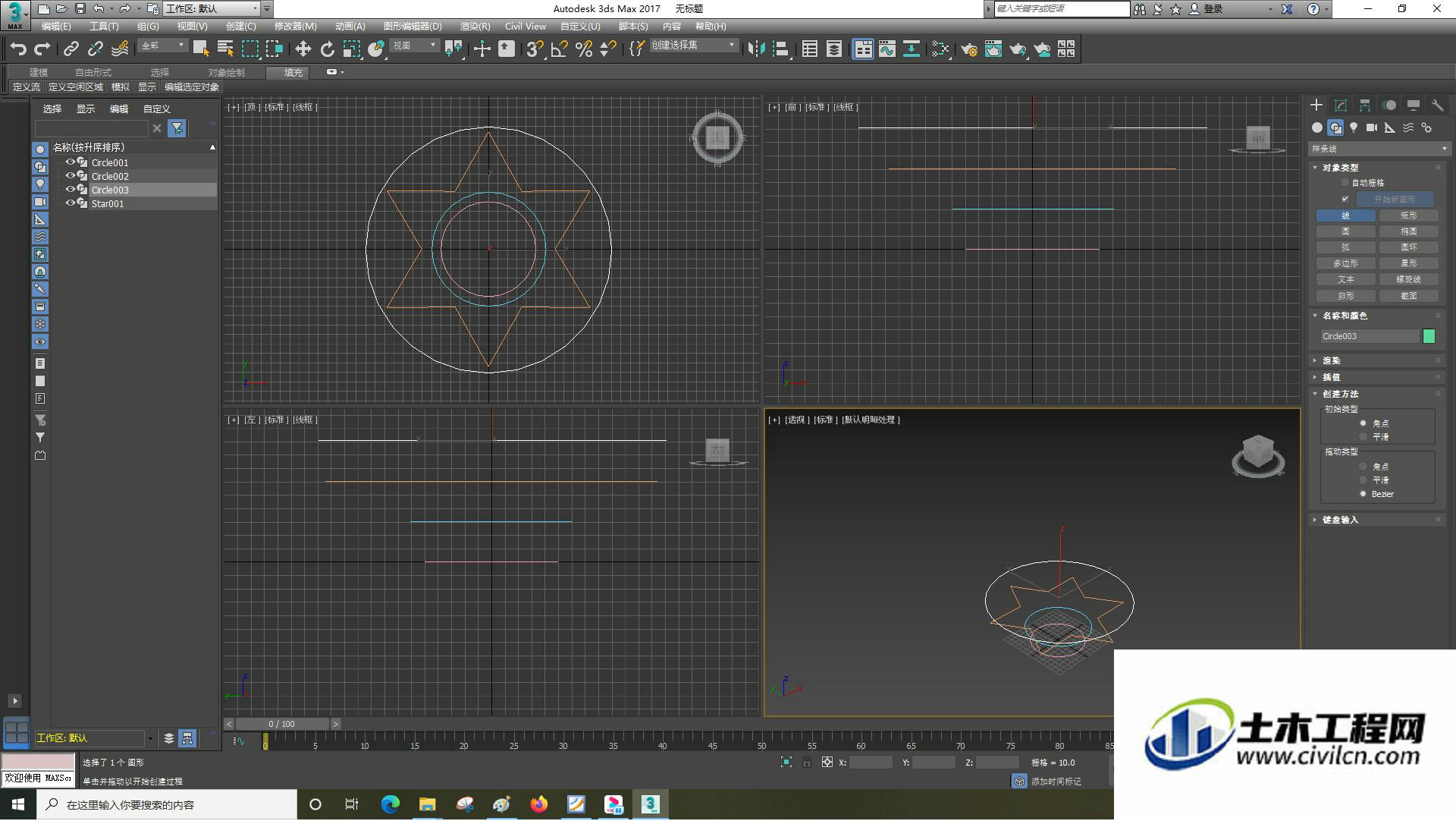Image resolution: width=1456 pixels, height=821 pixels.
Task: Select 平滑 under 初始类型
Action: point(1363,437)
